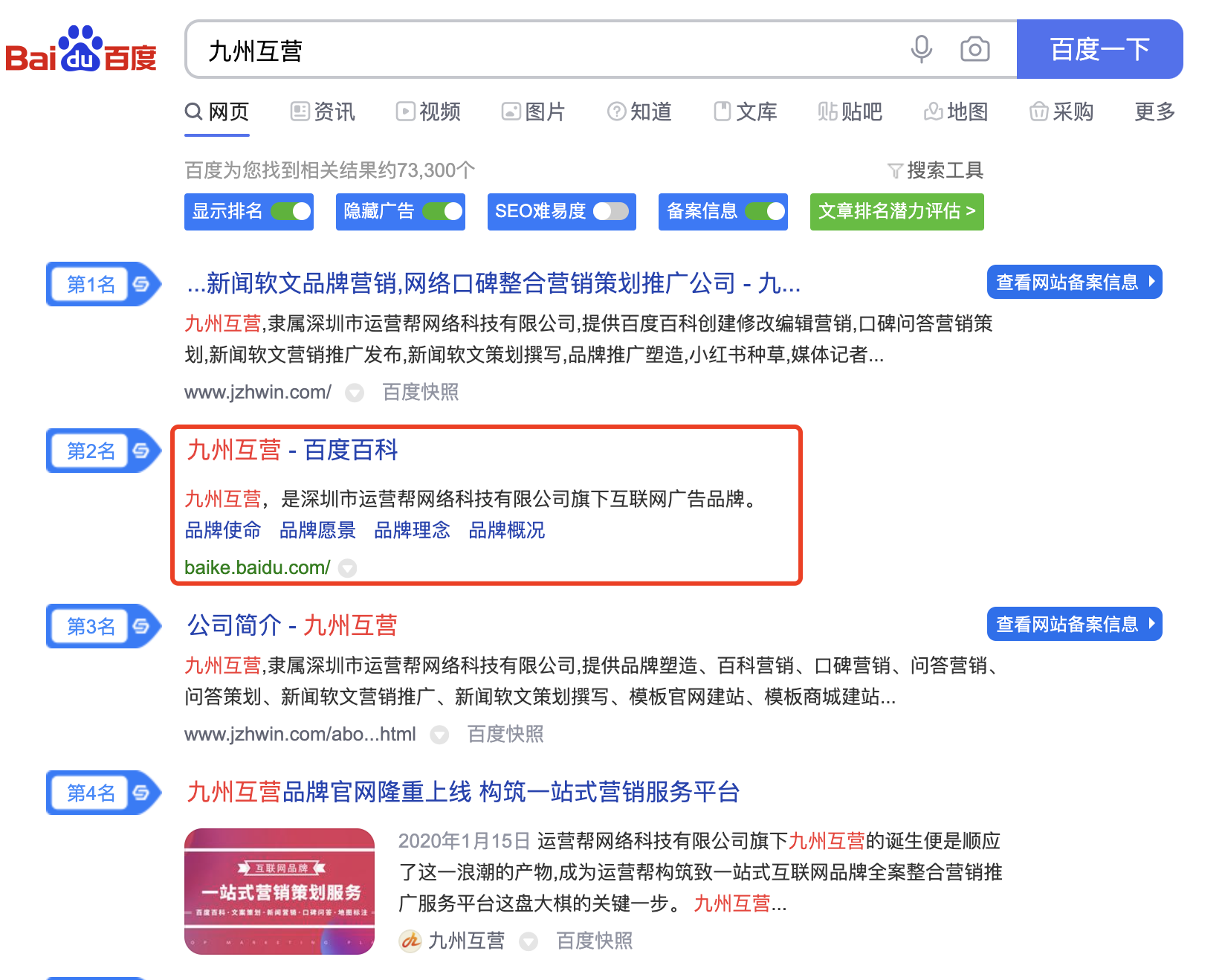Disable the 显示排名 toggle
The width and height of the screenshot is (1225, 980).
click(292, 212)
